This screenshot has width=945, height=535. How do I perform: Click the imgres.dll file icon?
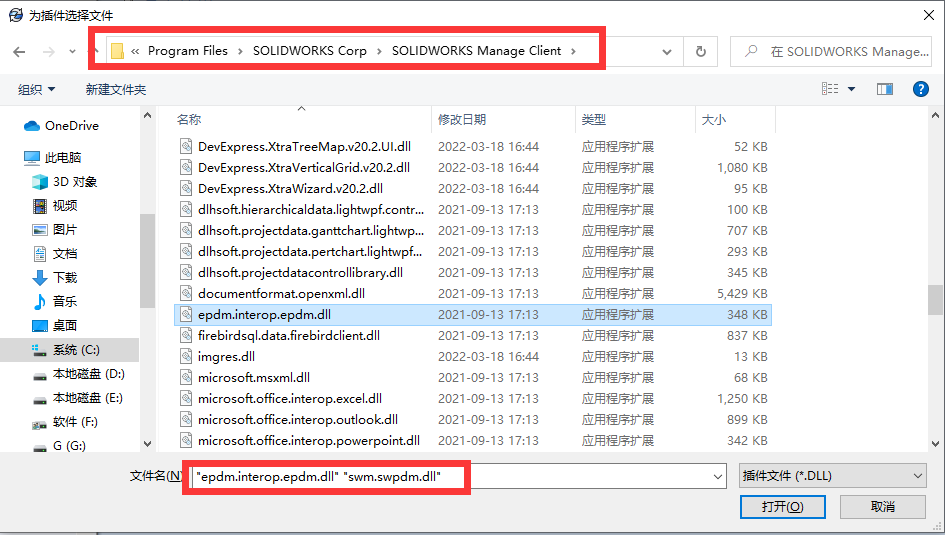(x=186, y=357)
